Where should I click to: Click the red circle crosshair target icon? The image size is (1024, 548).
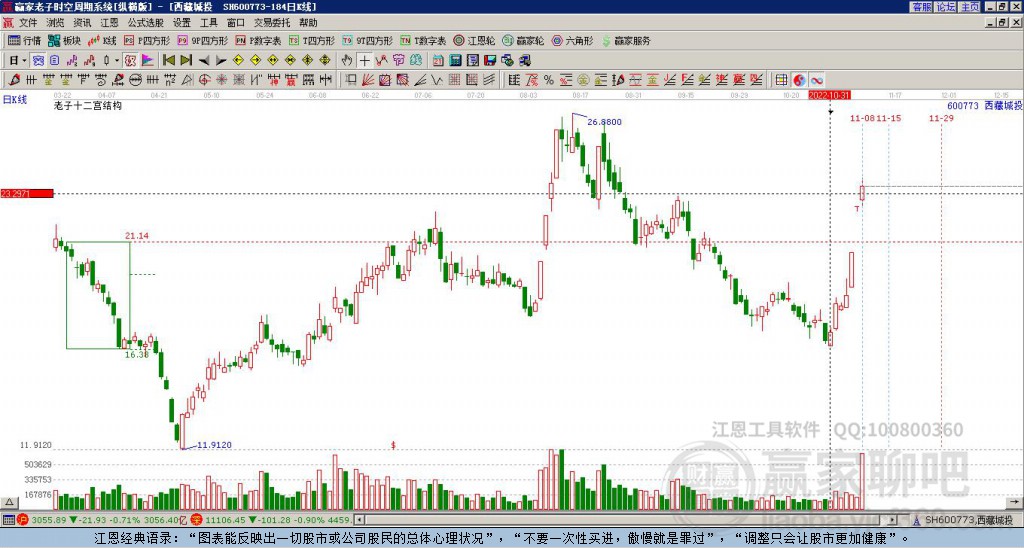[204, 80]
